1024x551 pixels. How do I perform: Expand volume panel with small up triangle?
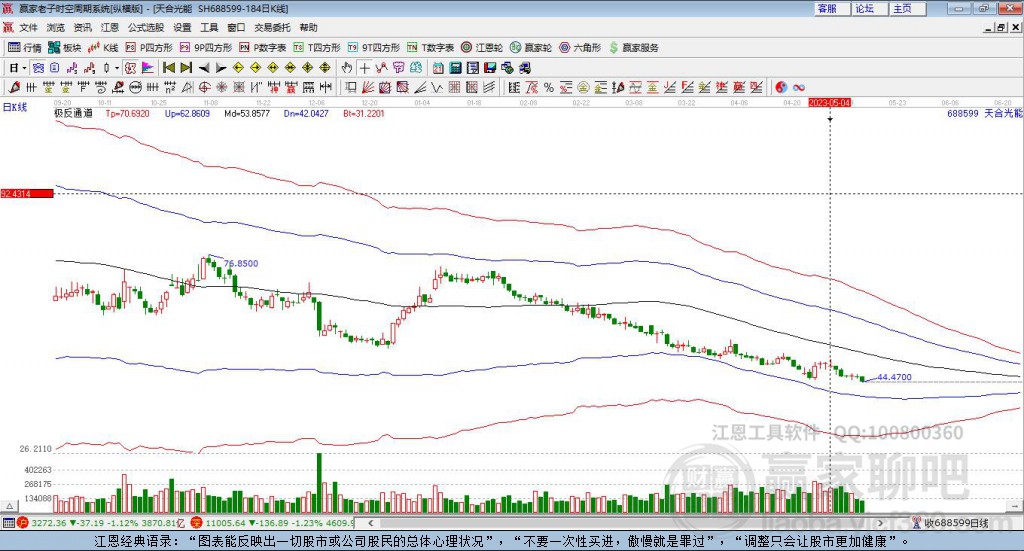[x=9, y=506]
